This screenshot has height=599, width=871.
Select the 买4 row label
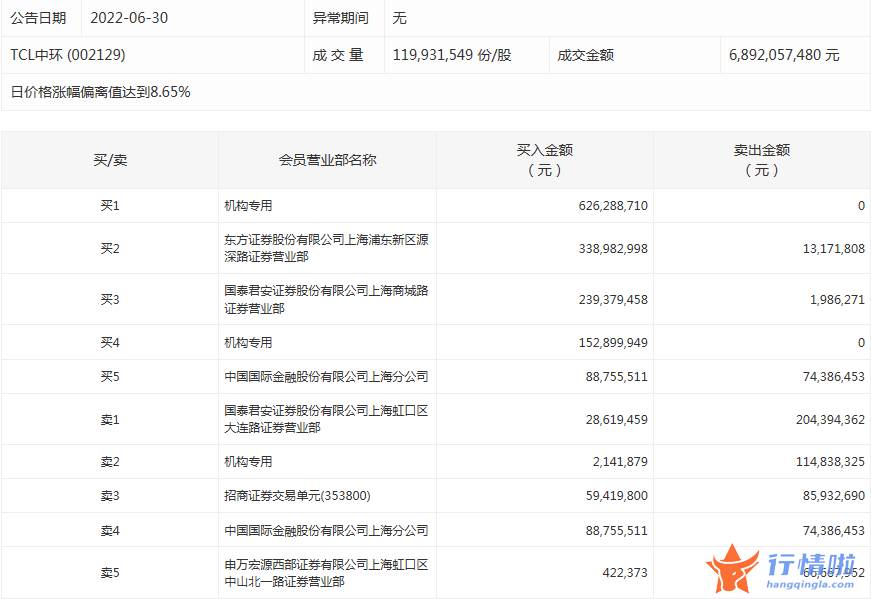click(110, 342)
